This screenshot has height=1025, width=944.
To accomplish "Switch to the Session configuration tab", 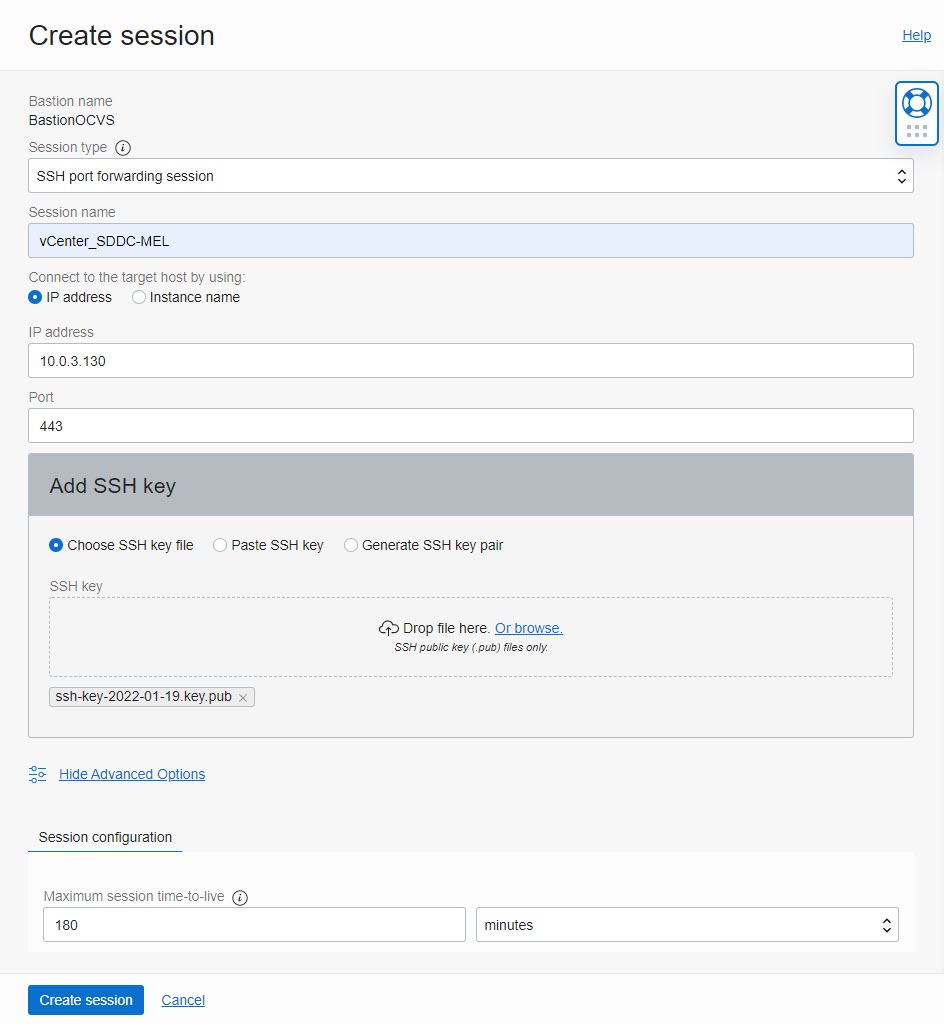I will click(104, 837).
